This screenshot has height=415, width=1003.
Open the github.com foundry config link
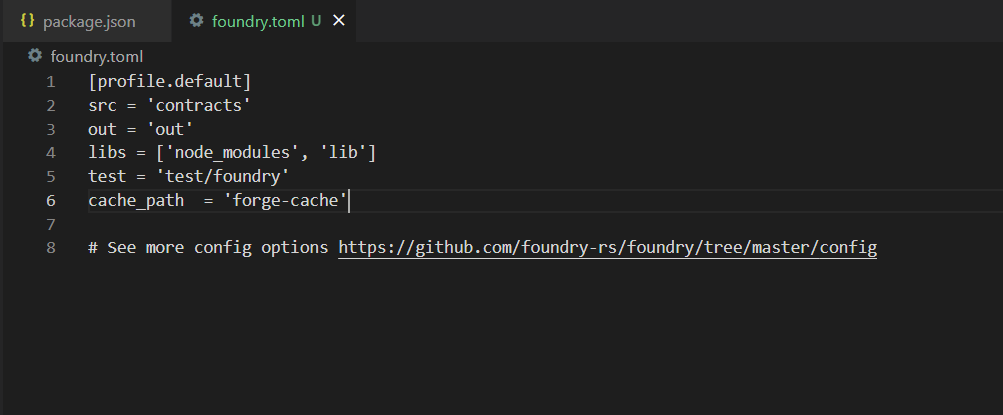point(608,247)
